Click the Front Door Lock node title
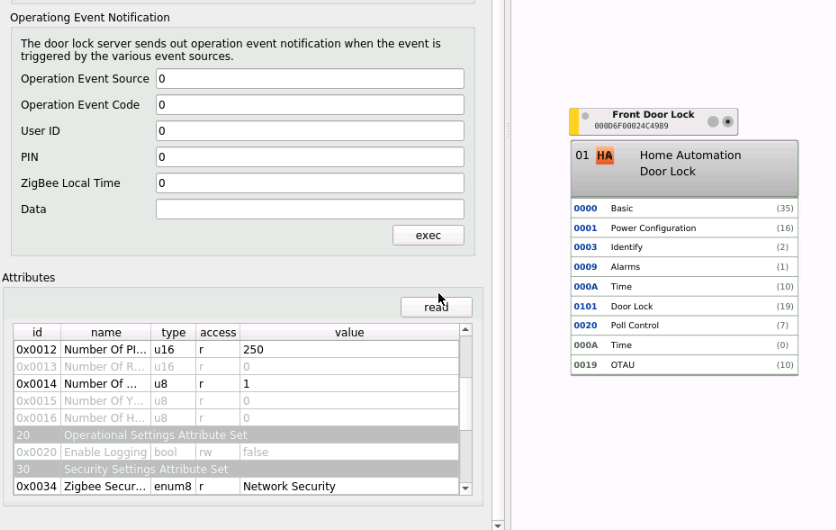Viewport: 836px width, 530px height. [x=653, y=115]
